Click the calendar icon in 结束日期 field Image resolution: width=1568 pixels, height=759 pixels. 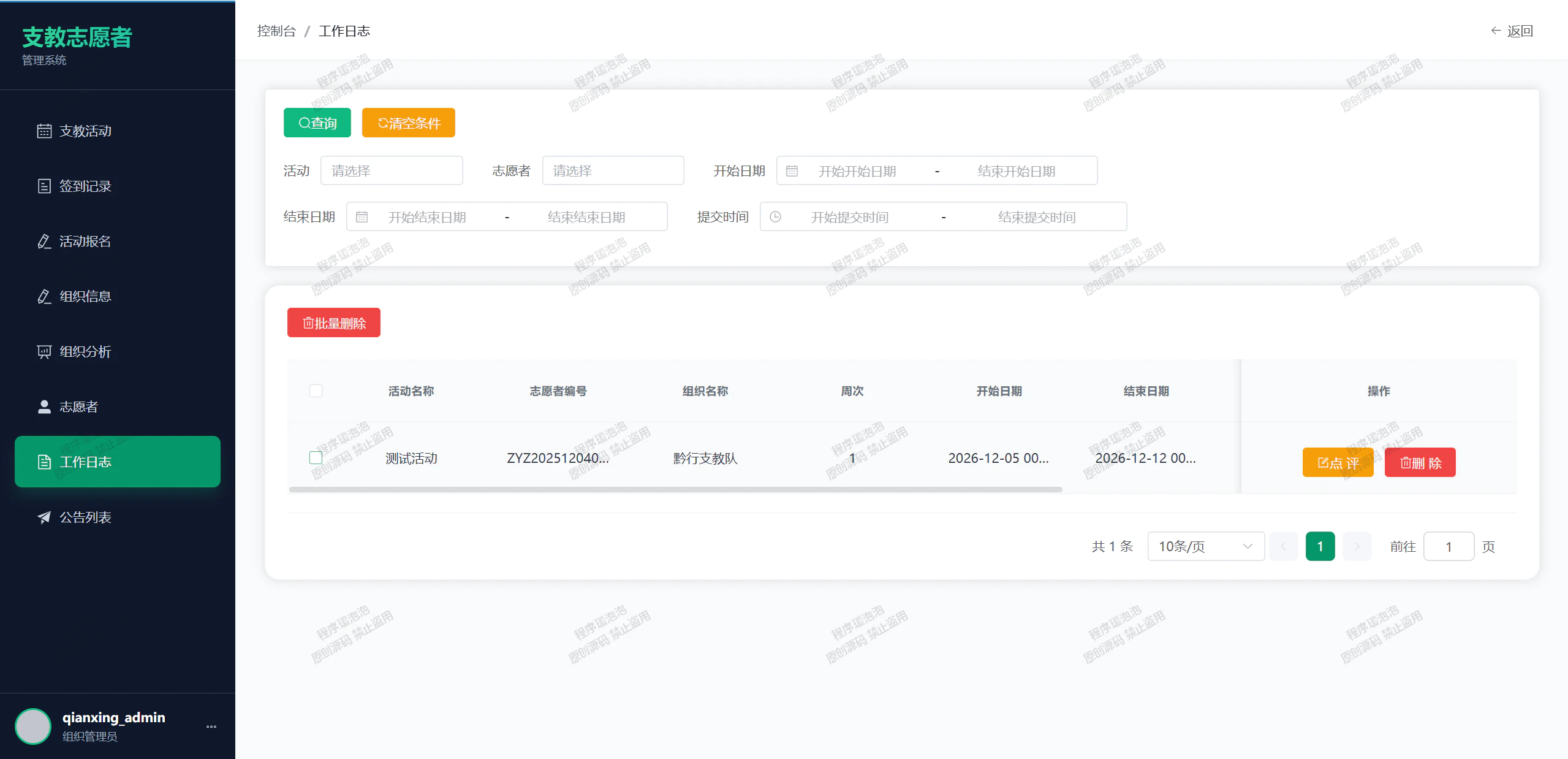362,217
